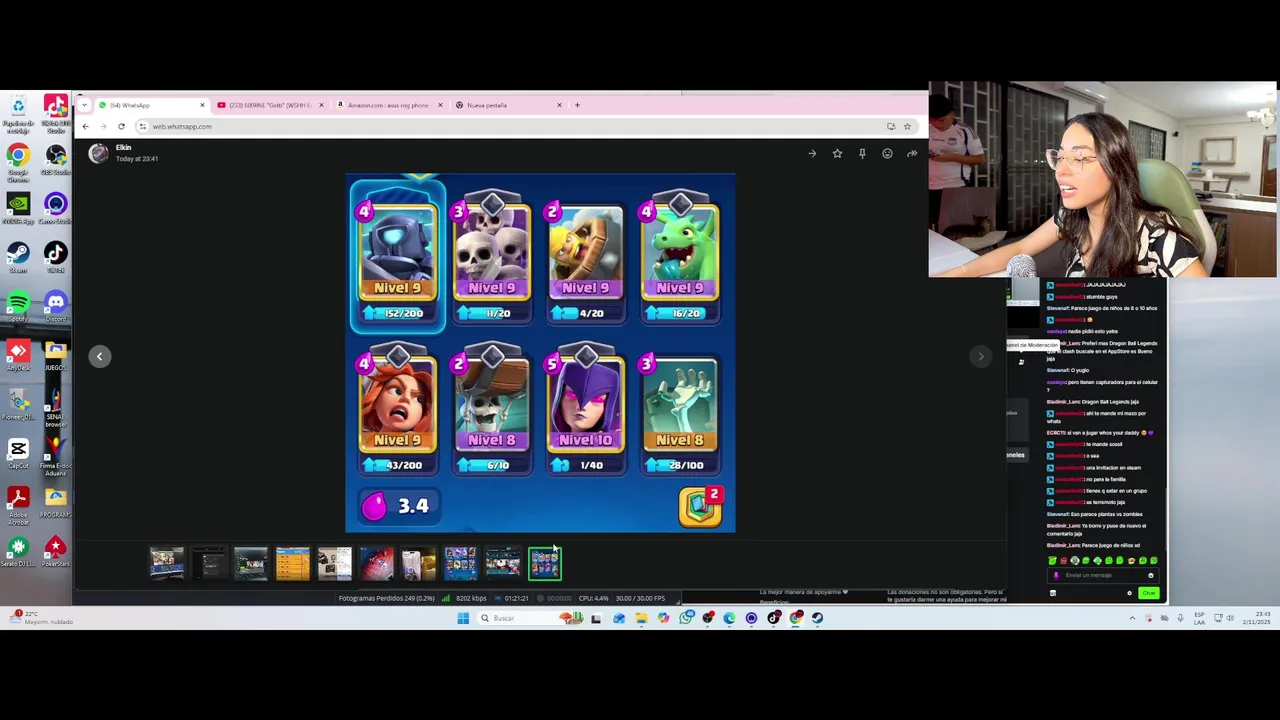The image size is (1280, 720).
Task: Bookmark this page with the star icon
Action: (907, 126)
